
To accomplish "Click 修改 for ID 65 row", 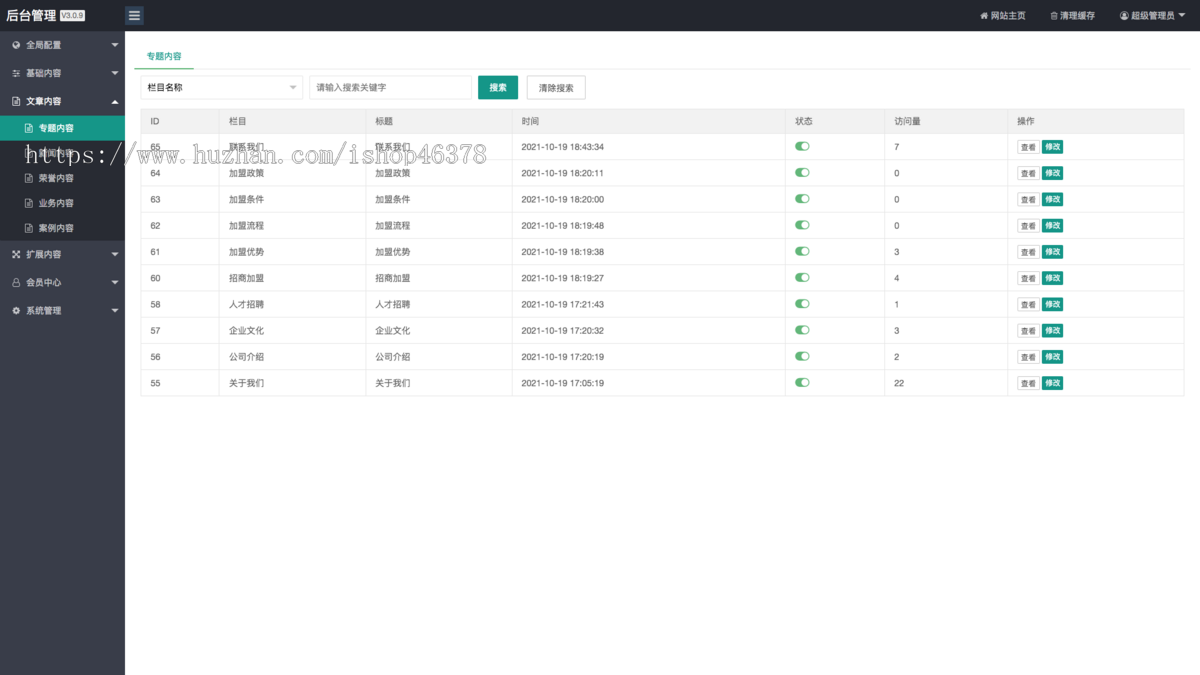I will pos(1052,147).
